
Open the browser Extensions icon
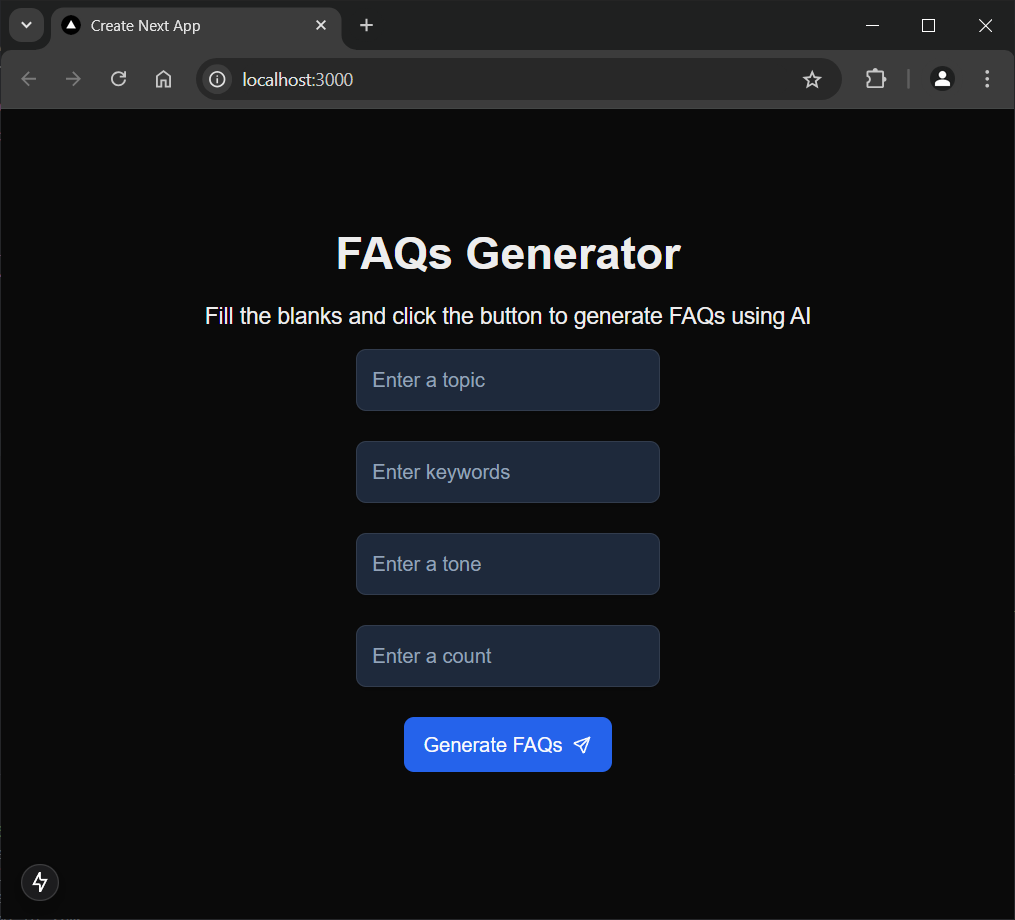[x=875, y=78]
